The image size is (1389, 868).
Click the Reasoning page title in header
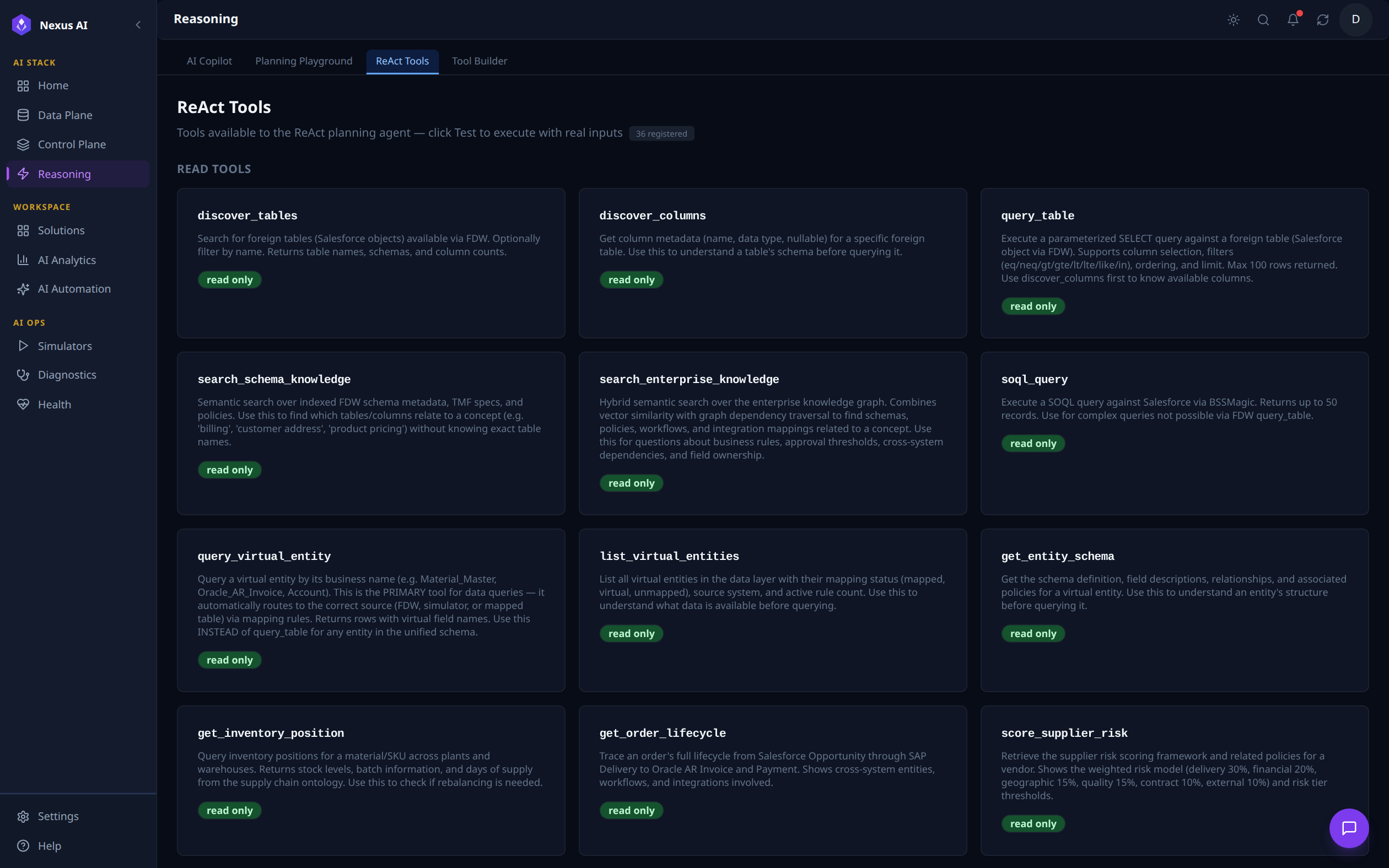pos(206,19)
